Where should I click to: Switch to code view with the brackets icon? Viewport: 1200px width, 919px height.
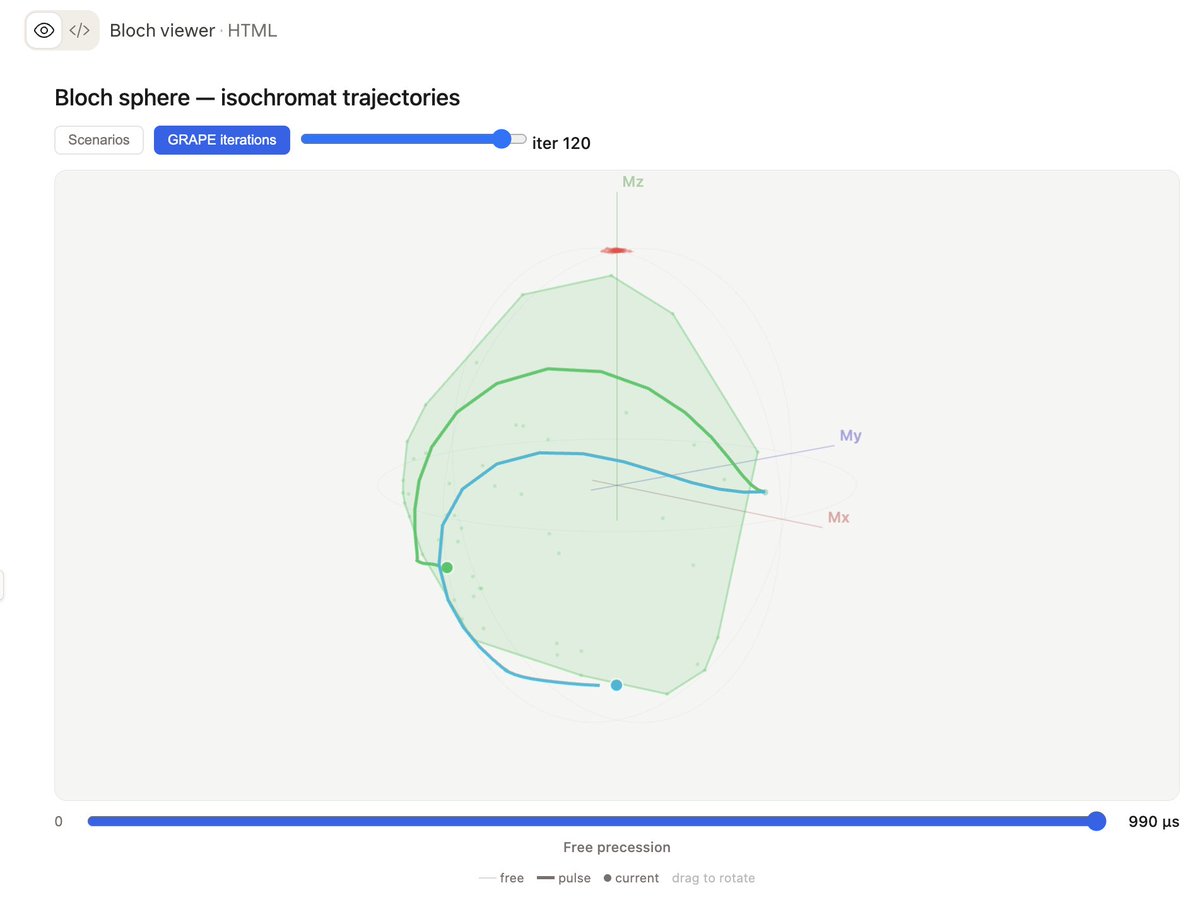pos(80,30)
